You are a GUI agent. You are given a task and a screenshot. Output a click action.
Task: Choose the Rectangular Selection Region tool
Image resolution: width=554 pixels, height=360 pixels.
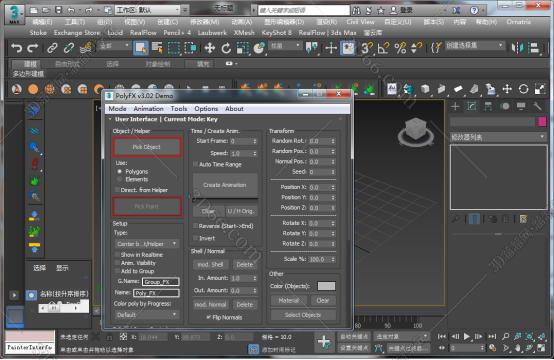[x=174, y=48]
